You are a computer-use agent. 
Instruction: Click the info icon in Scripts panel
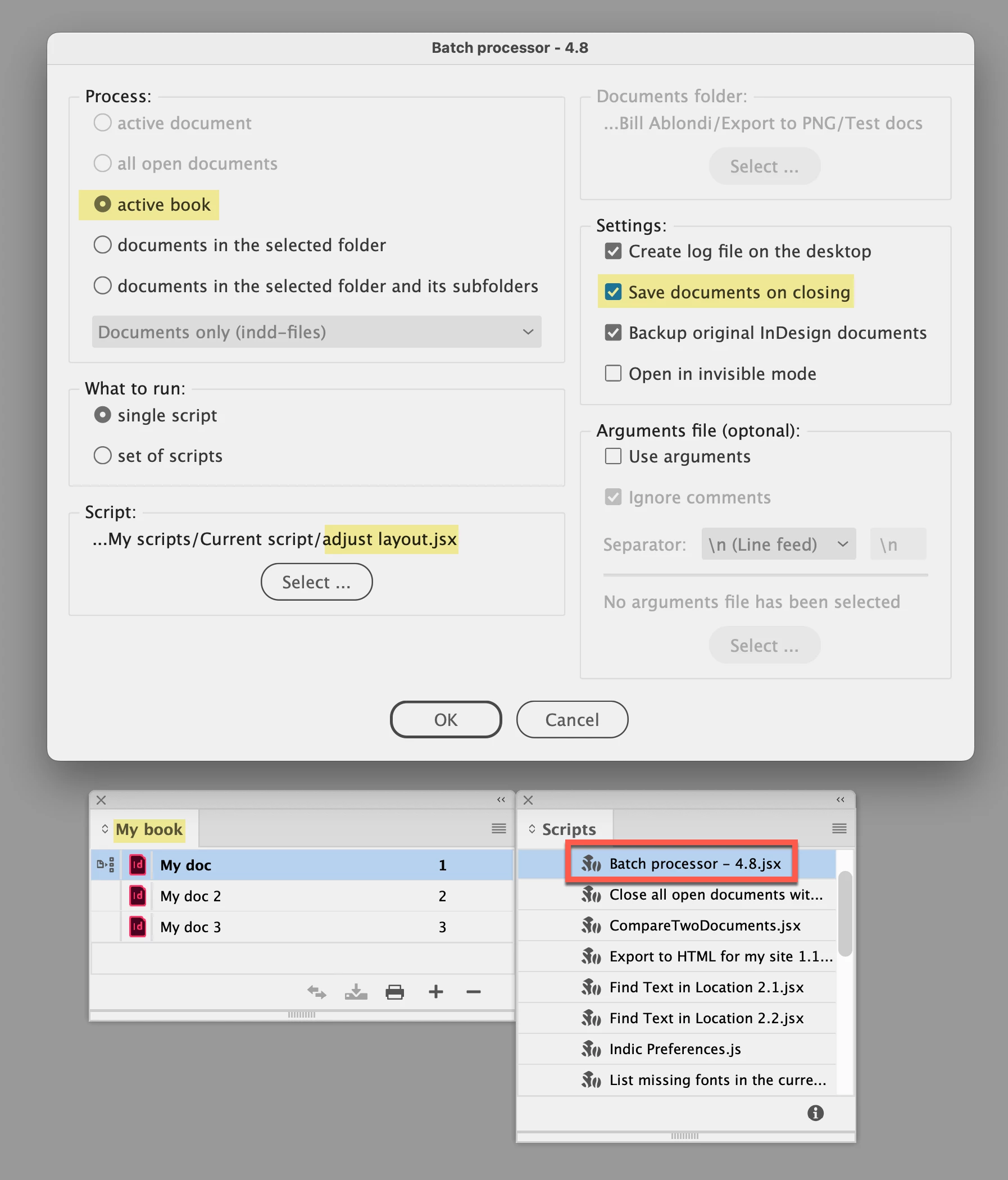815,1113
